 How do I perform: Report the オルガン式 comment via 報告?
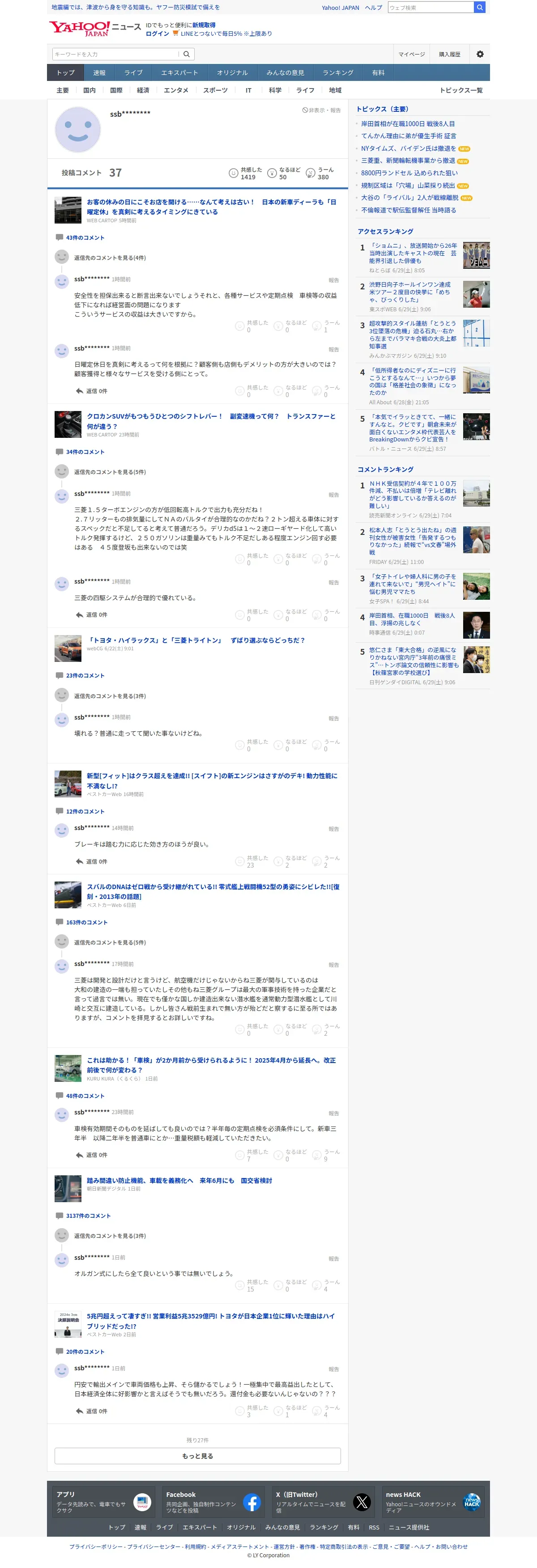pyautogui.click(x=334, y=1259)
